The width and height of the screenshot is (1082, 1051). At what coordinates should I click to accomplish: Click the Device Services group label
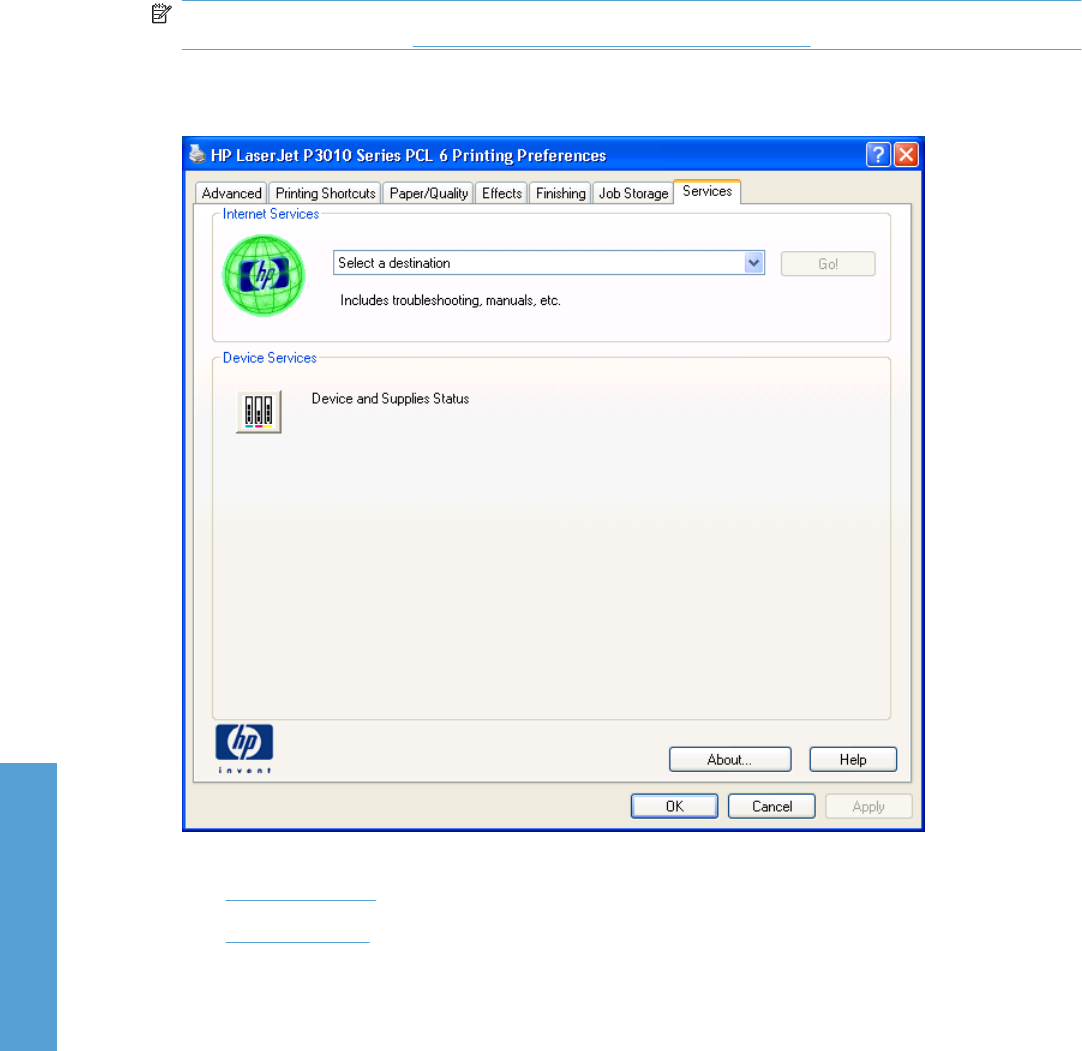point(270,357)
